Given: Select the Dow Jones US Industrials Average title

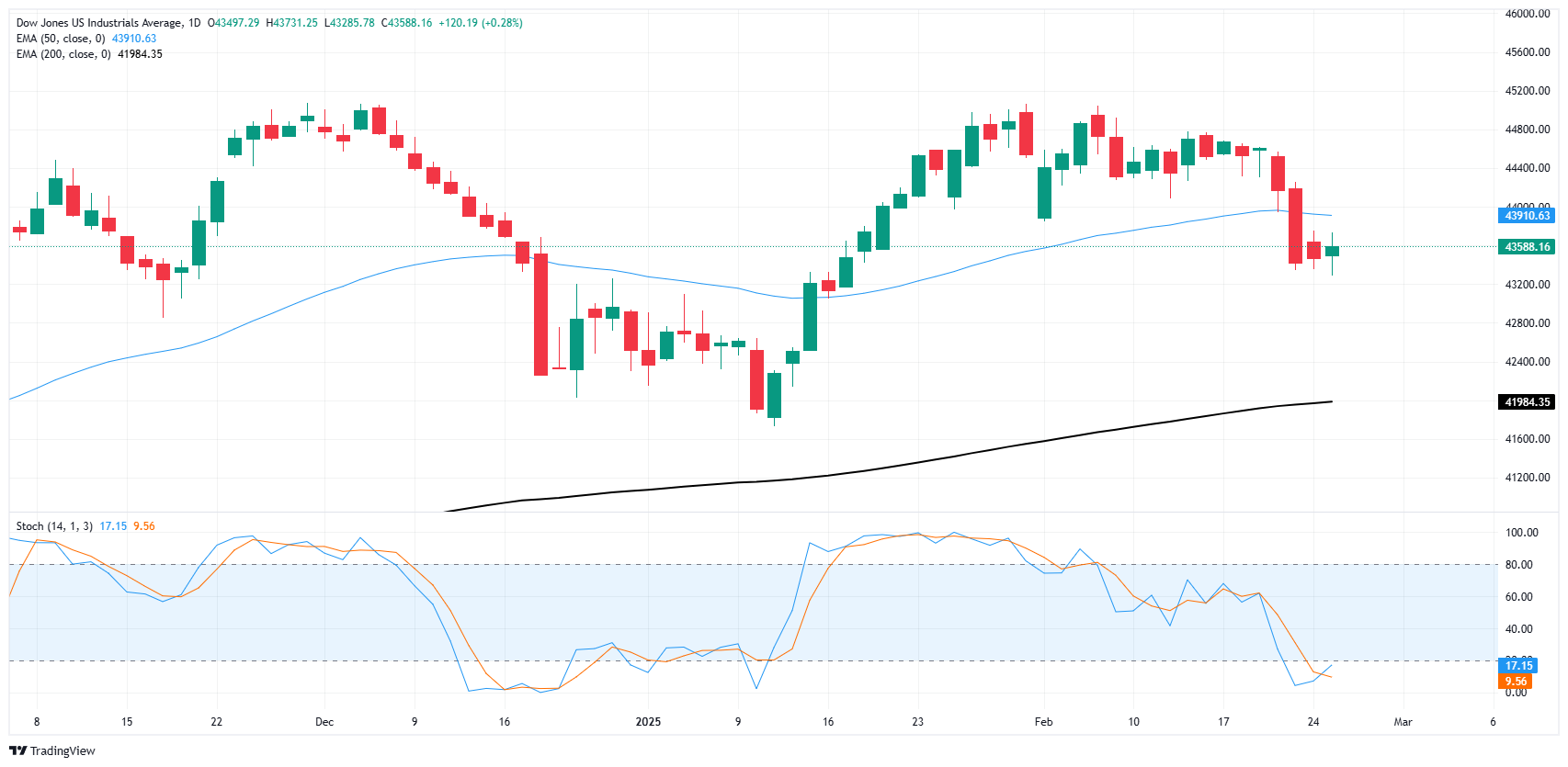Looking at the screenshot, I should (x=99, y=23).
